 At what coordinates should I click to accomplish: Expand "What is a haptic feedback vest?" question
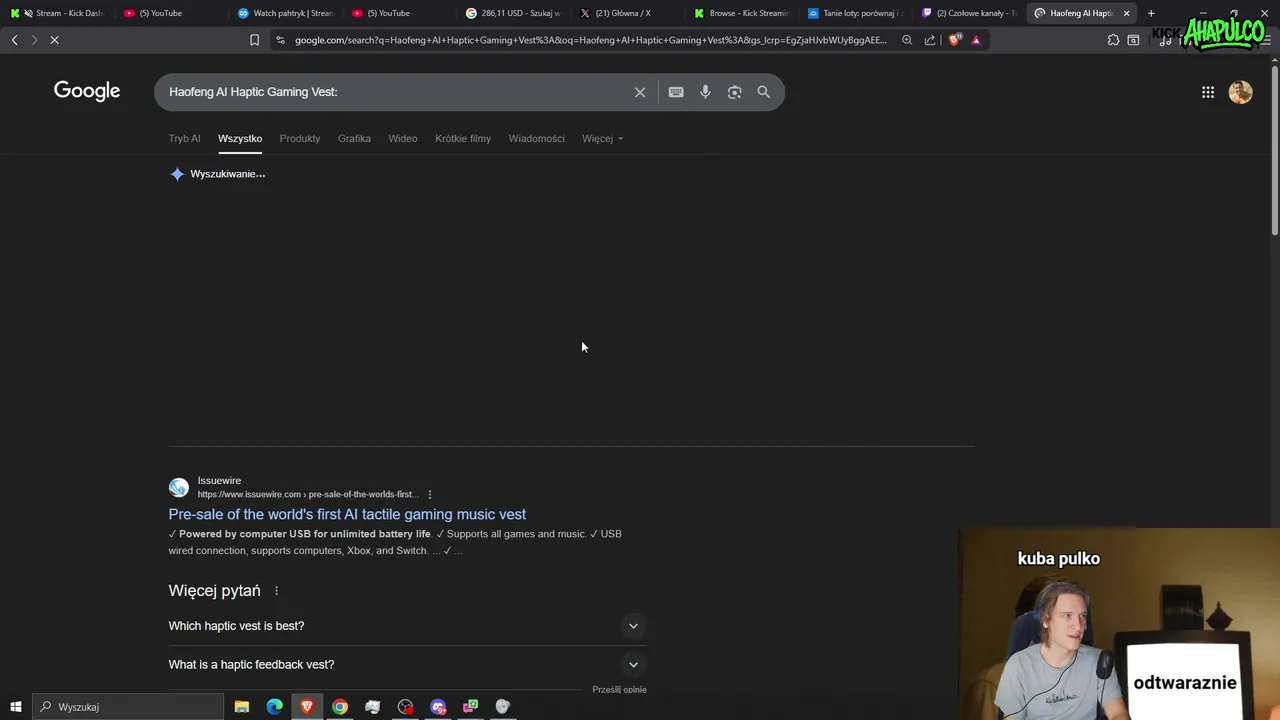(x=408, y=664)
